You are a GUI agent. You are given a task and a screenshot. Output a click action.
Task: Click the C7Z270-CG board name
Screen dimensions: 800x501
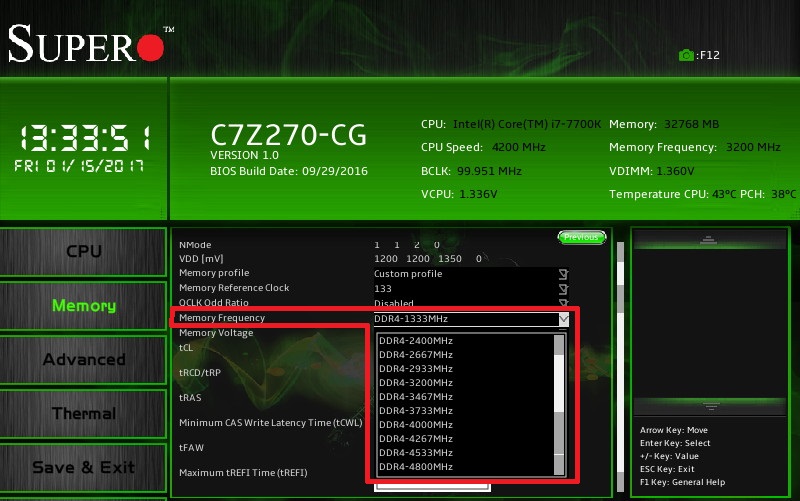coord(288,135)
